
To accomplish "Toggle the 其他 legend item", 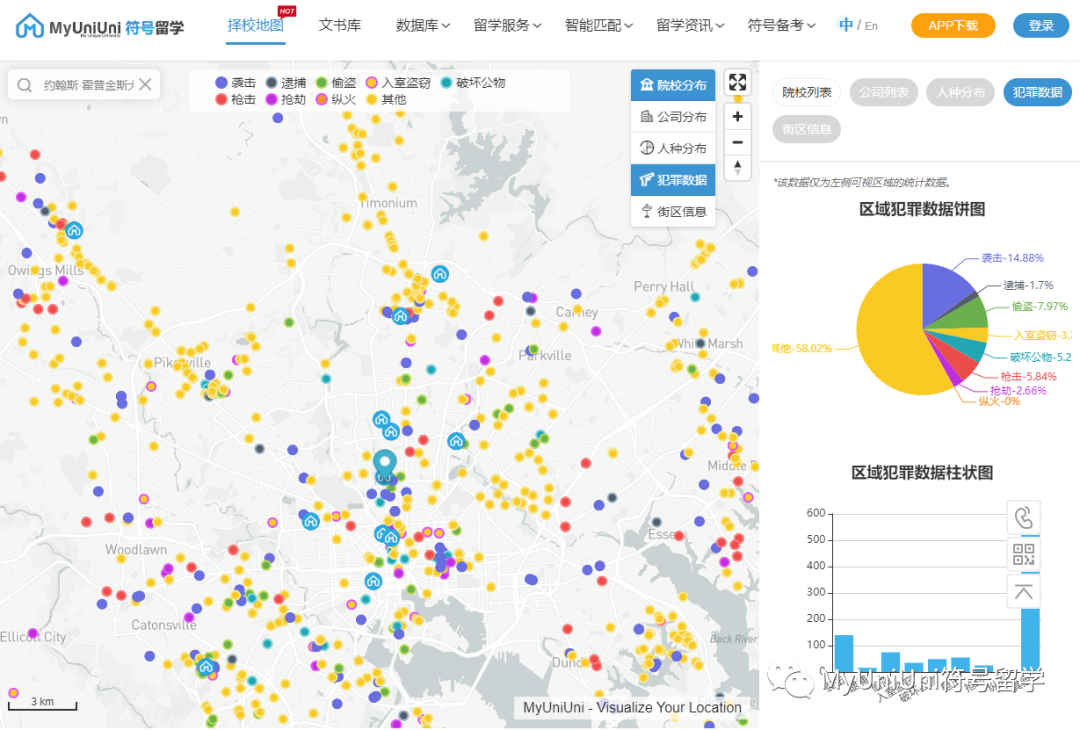I will tap(386, 100).
